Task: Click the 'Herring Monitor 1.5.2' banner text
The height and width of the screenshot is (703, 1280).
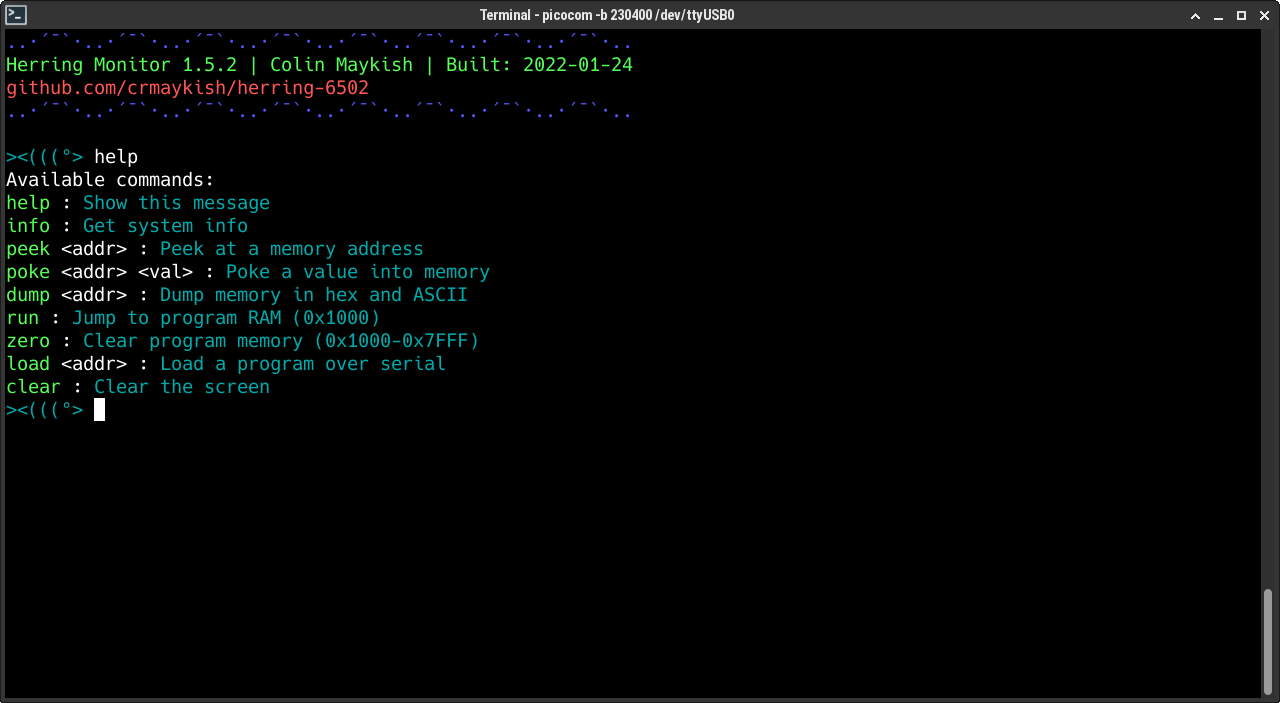Action: tap(122, 65)
